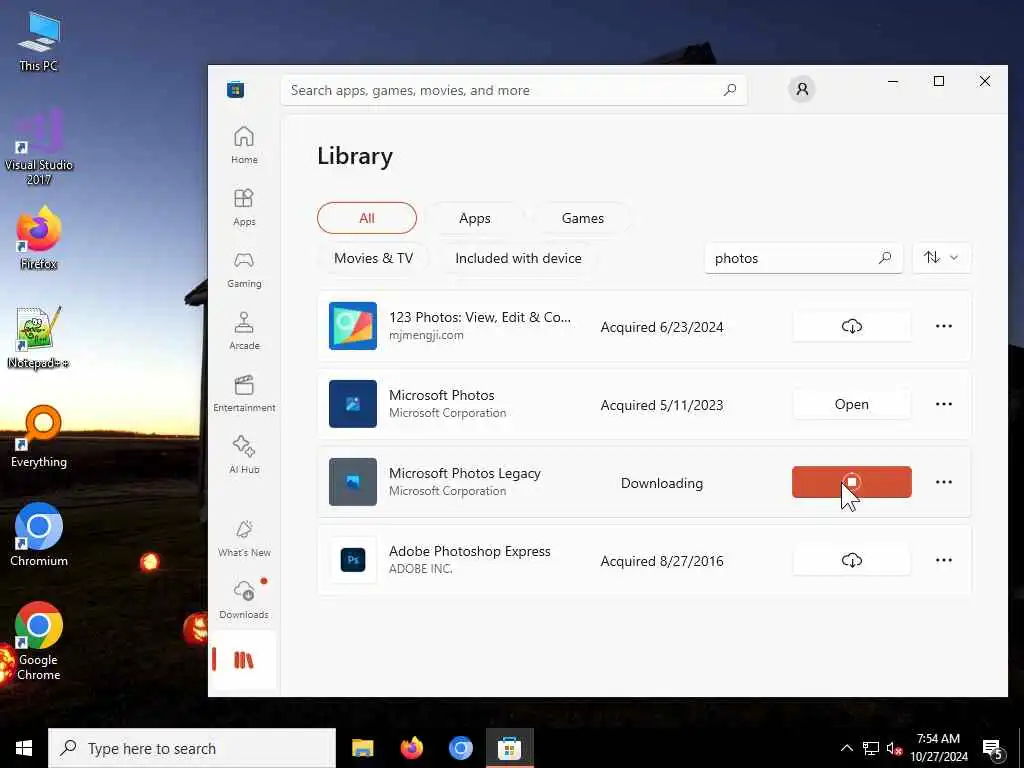
Task: Select the Apps filter tab
Action: click(475, 218)
